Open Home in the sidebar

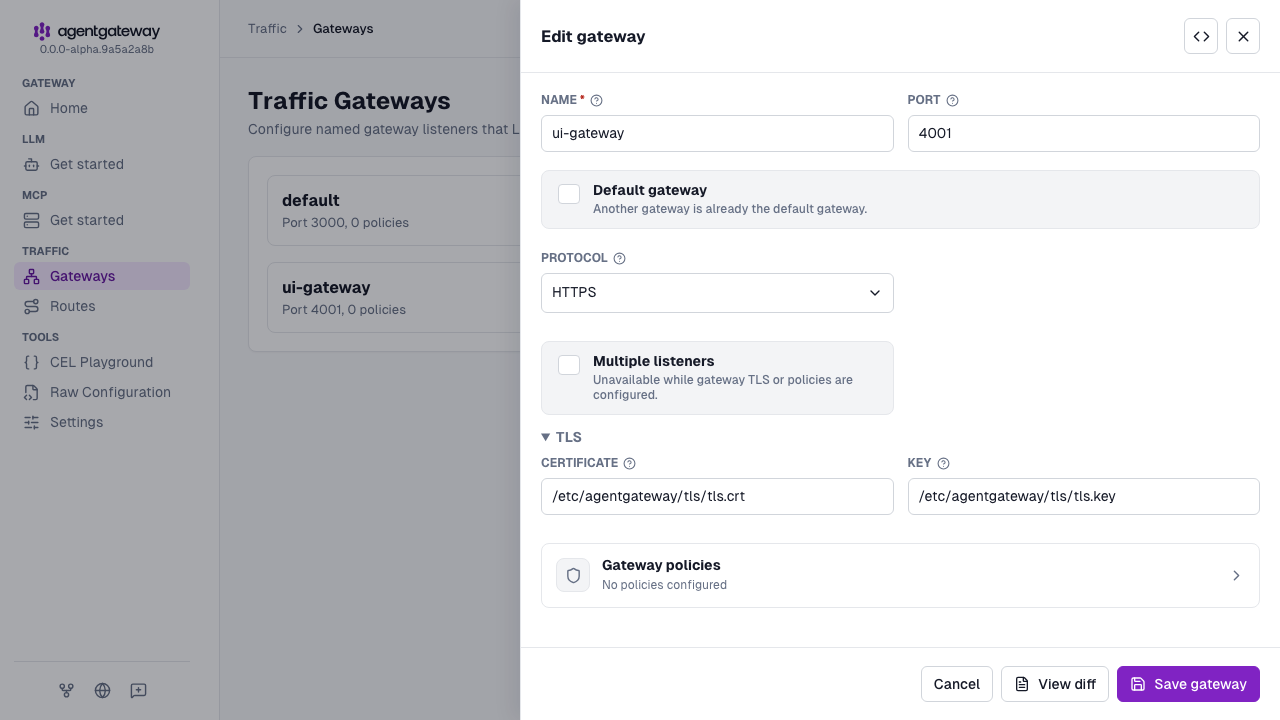(x=102, y=108)
